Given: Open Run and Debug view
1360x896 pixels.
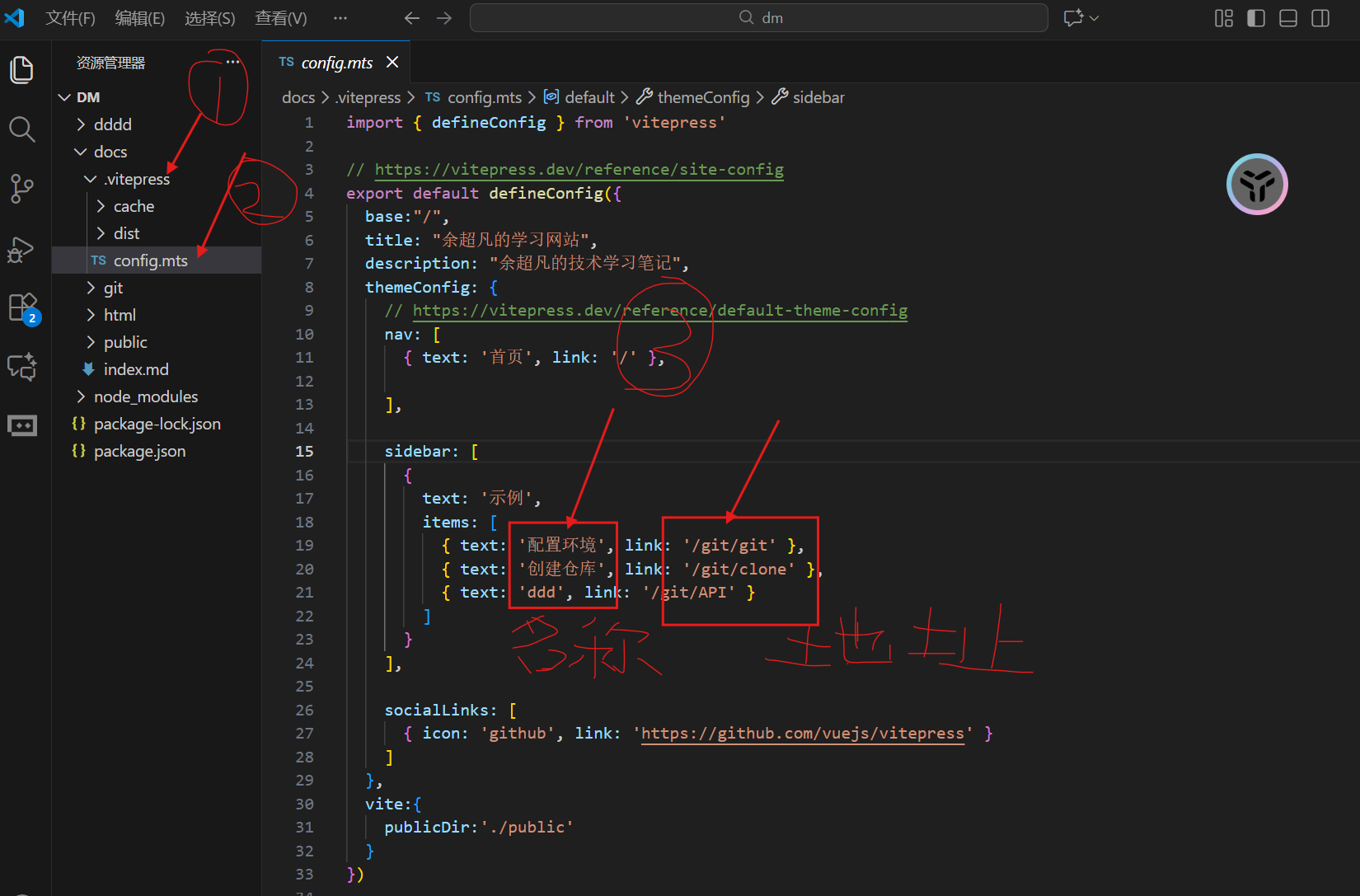Looking at the screenshot, I should pyautogui.click(x=21, y=249).
